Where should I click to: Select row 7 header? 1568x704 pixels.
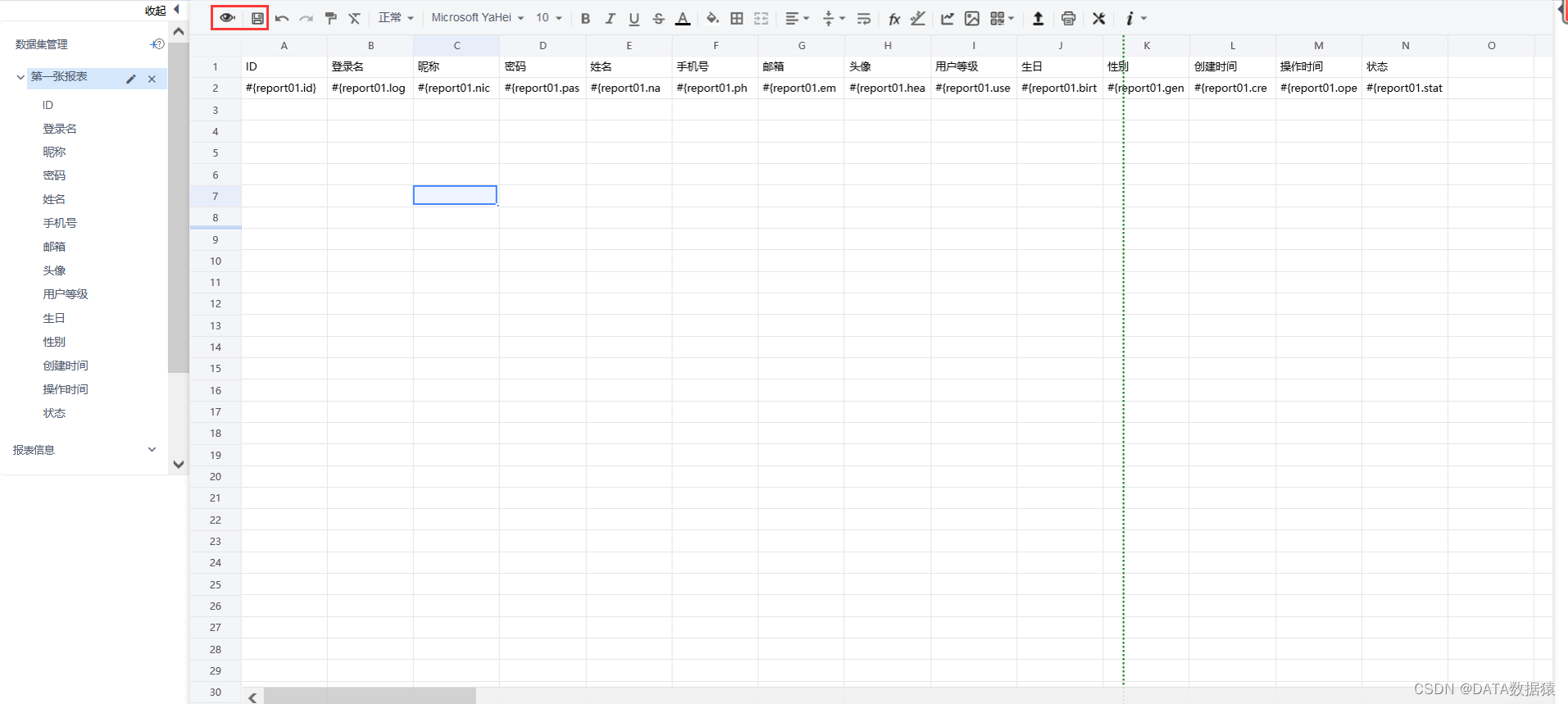pos(216,196)
